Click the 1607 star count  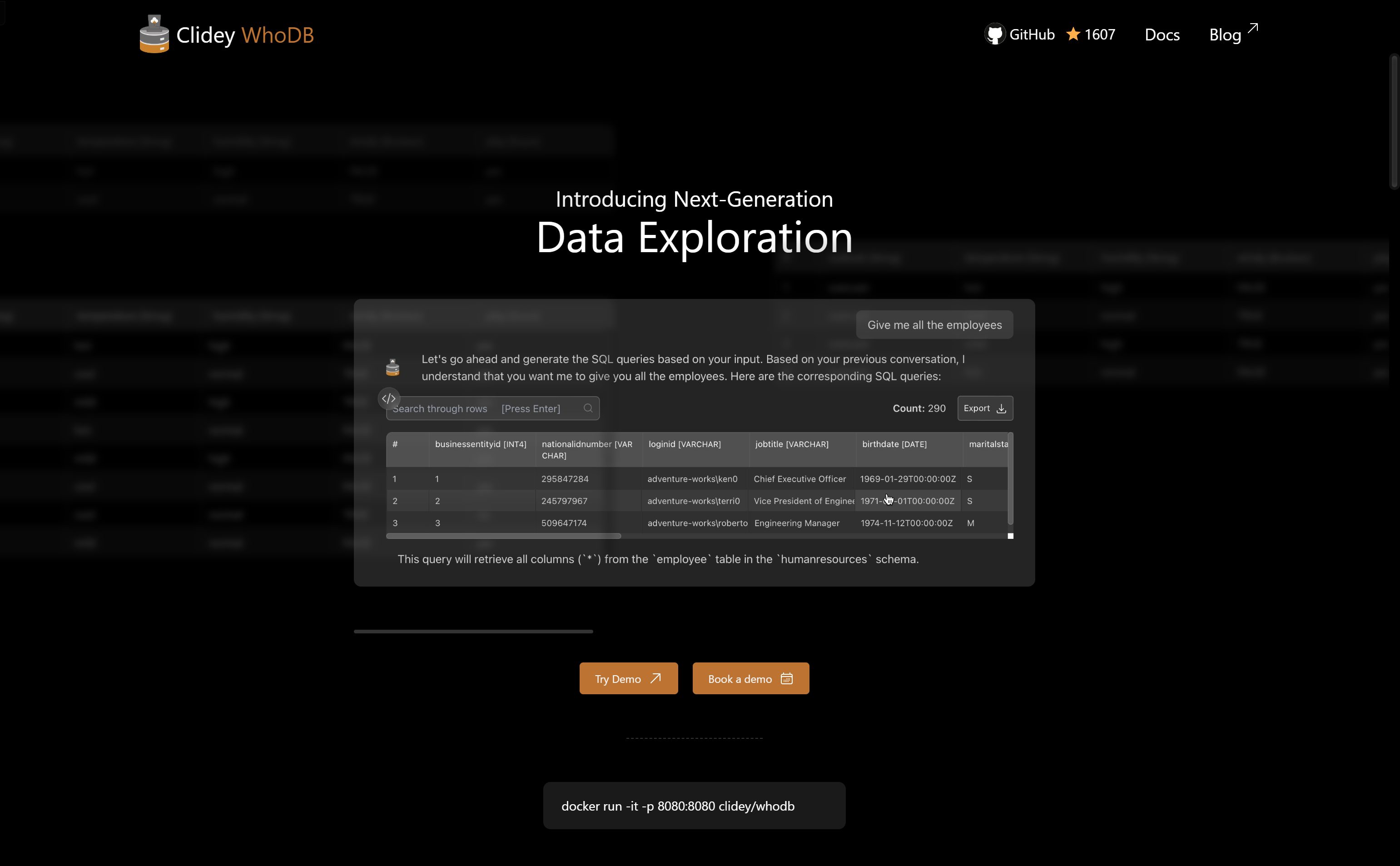coord(1099,35)
